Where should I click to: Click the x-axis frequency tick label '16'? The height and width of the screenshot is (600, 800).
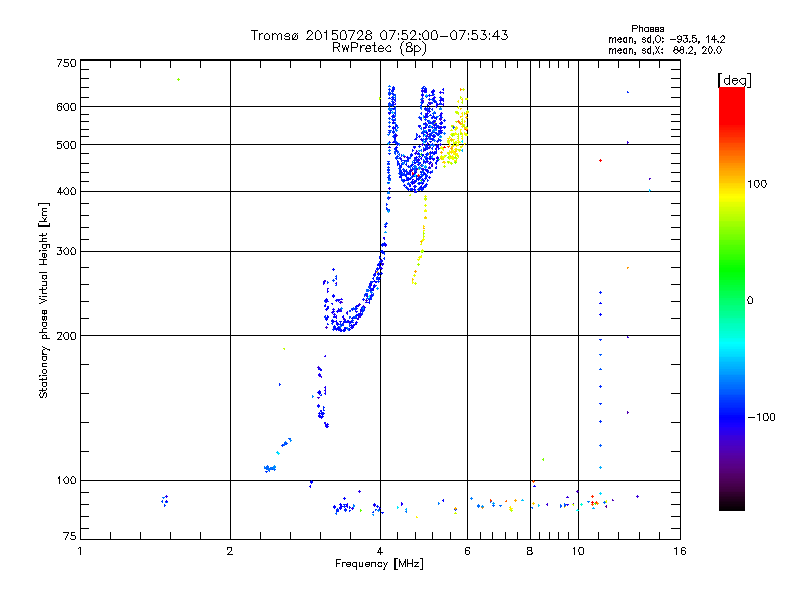click(x=680, y=552)
